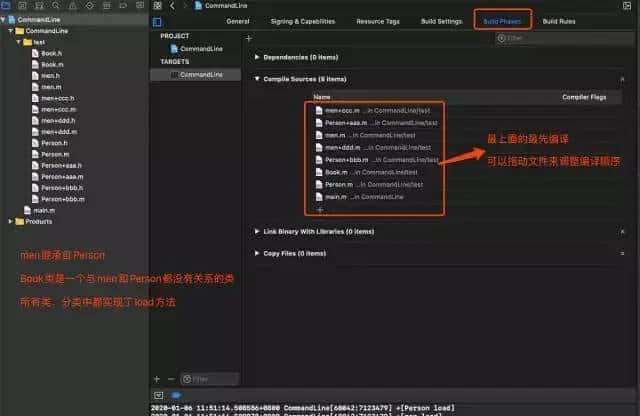640x416 pixels.
Task: Open the Source Control navigator
Action: tap(22, 5)
